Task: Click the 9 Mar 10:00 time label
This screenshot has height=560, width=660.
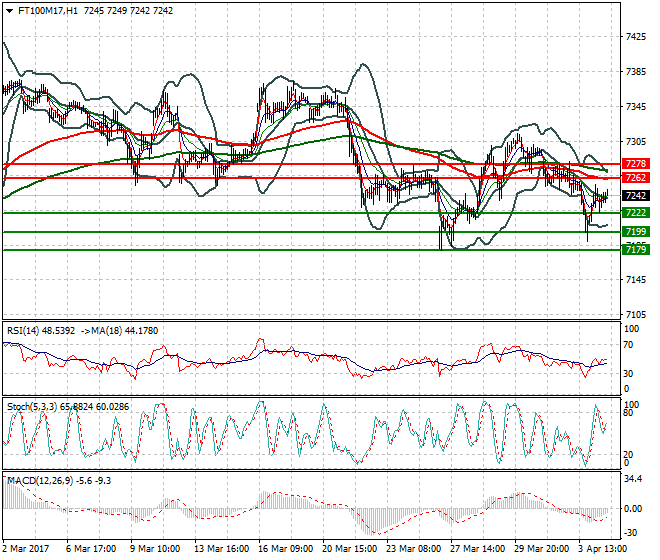Action: [x=155, y=549]
